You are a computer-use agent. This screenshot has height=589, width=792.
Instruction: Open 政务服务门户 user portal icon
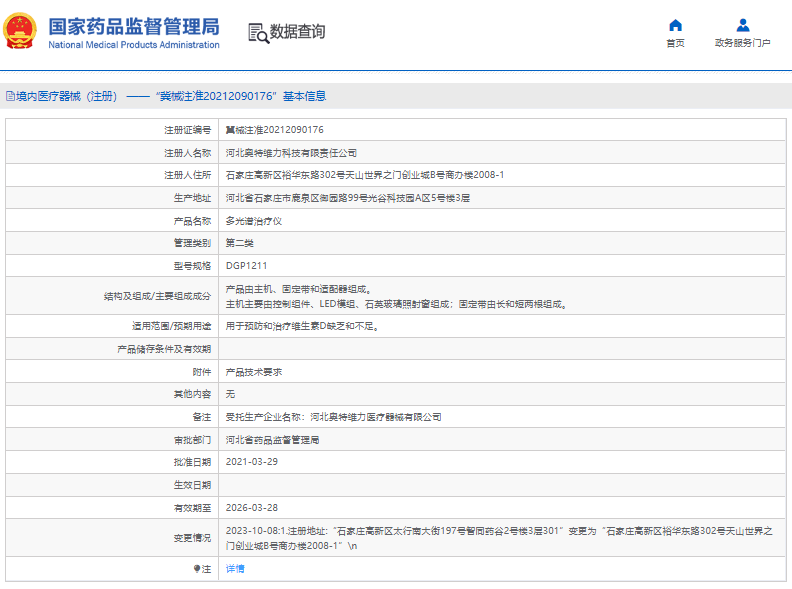coord(742,25)
